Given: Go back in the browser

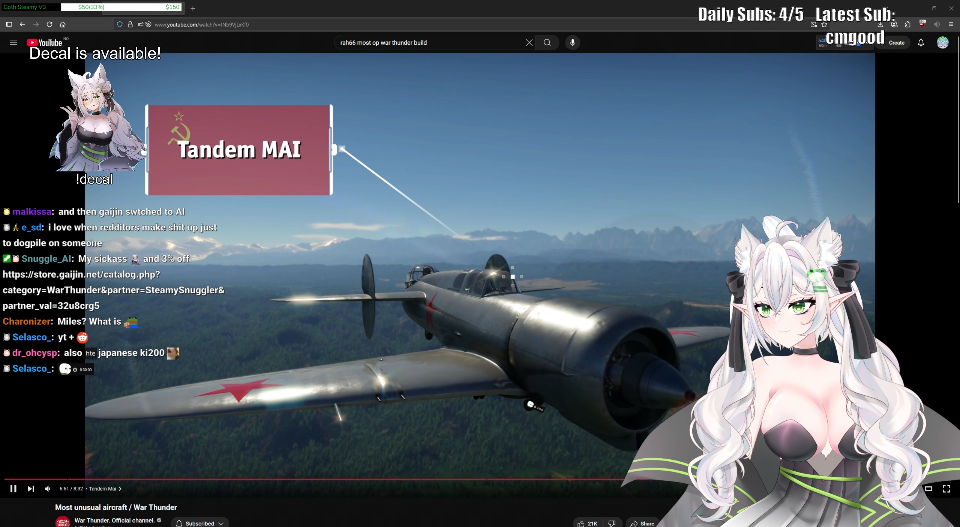Looking at the screenshot, I should (x=22, y=24).
